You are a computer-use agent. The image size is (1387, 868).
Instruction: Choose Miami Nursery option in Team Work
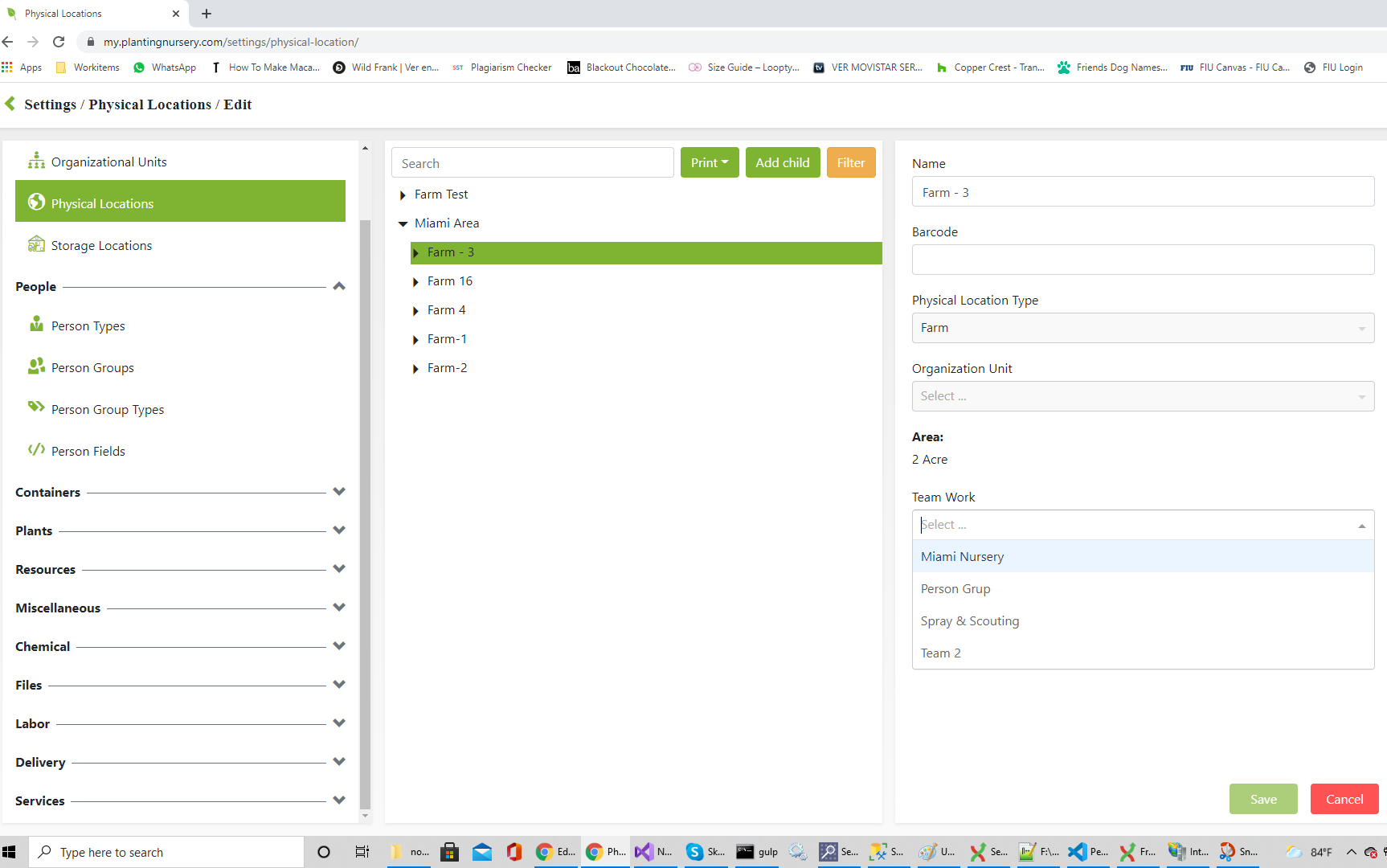point(962,557)
